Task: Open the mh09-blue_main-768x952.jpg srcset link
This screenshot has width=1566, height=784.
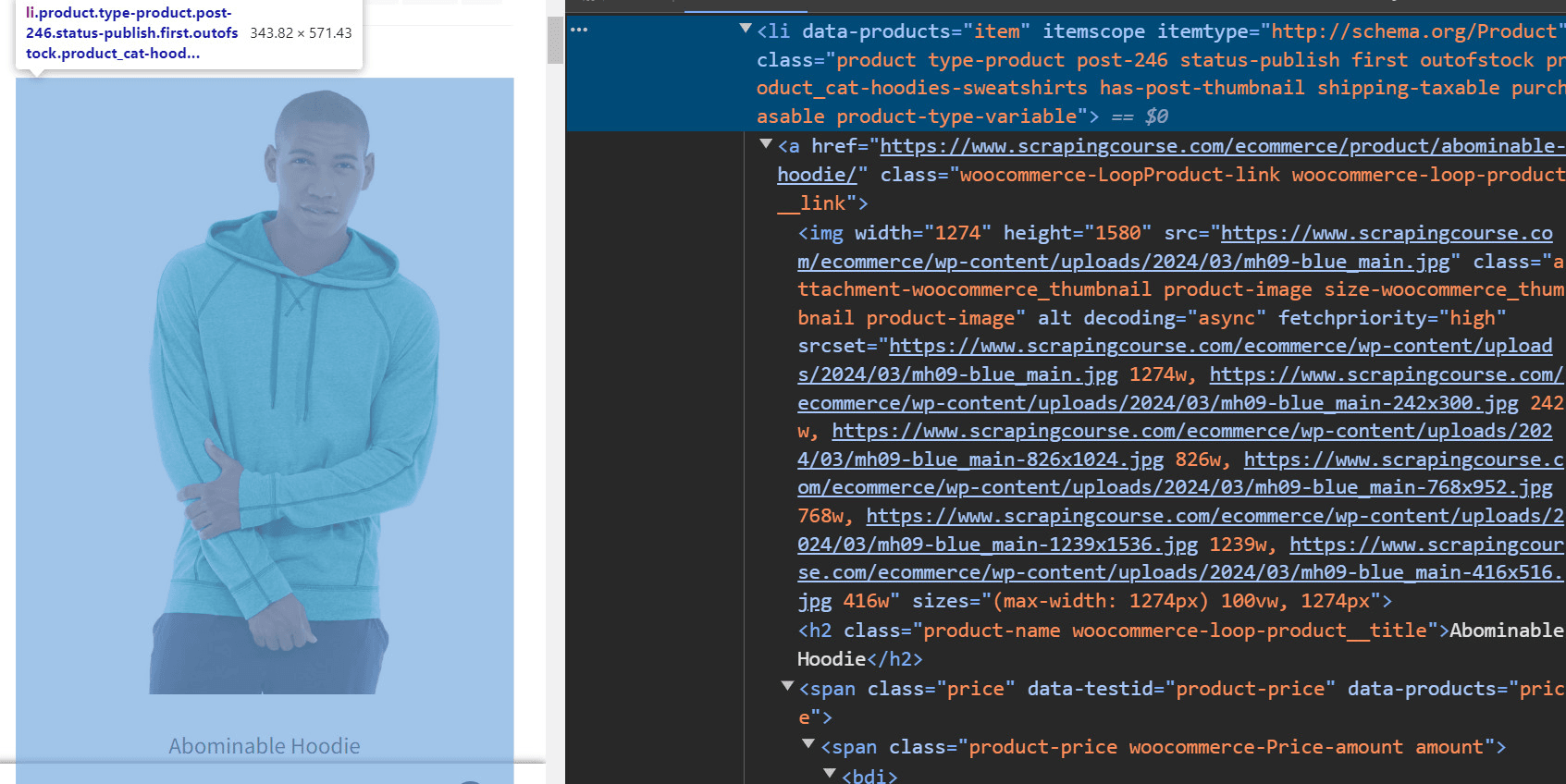Action: [x=1180, y=473]
